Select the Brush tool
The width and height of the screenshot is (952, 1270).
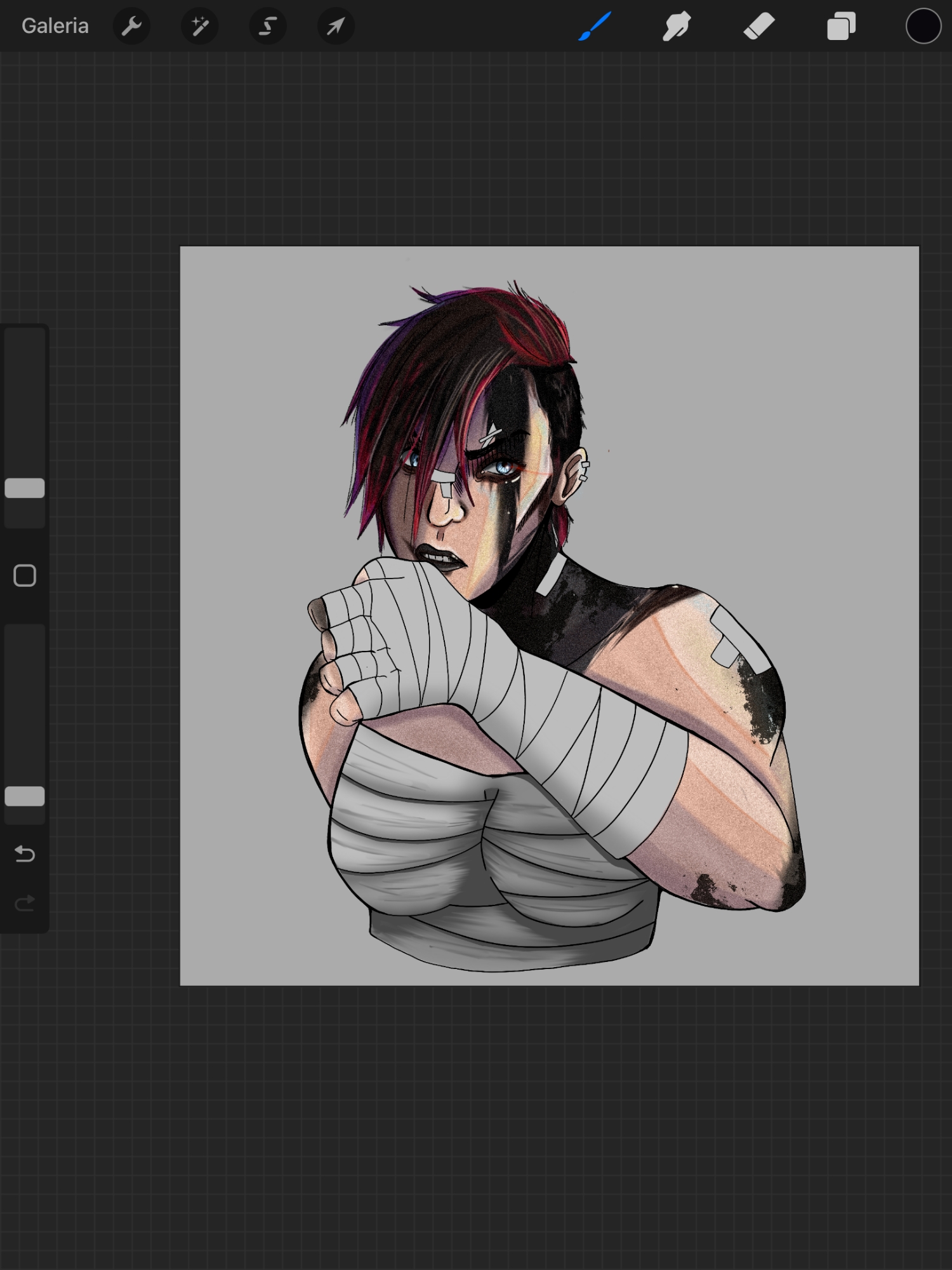595,26
